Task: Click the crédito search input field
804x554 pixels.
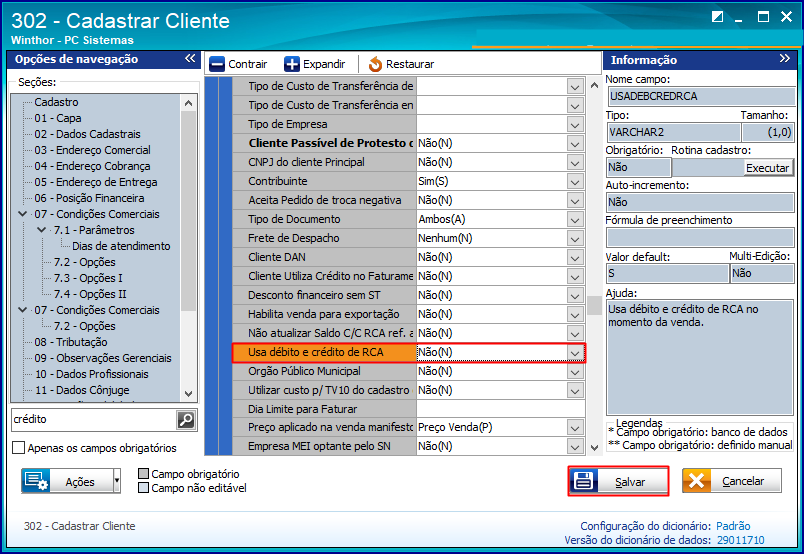Action: pyautogui.click(x=94, y=420)
